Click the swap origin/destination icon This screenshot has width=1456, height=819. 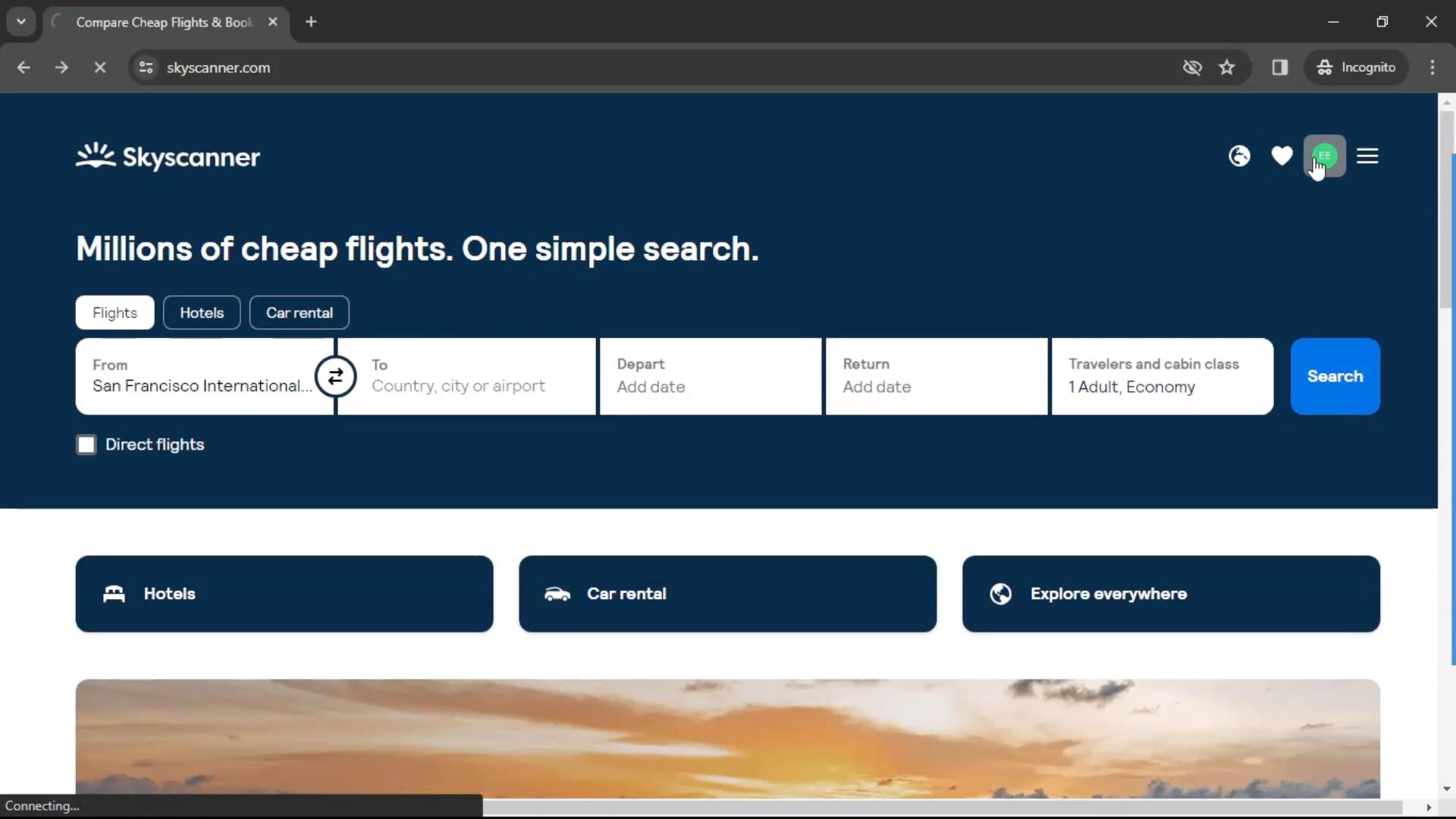pyautogui.click(x=334, y=376)
